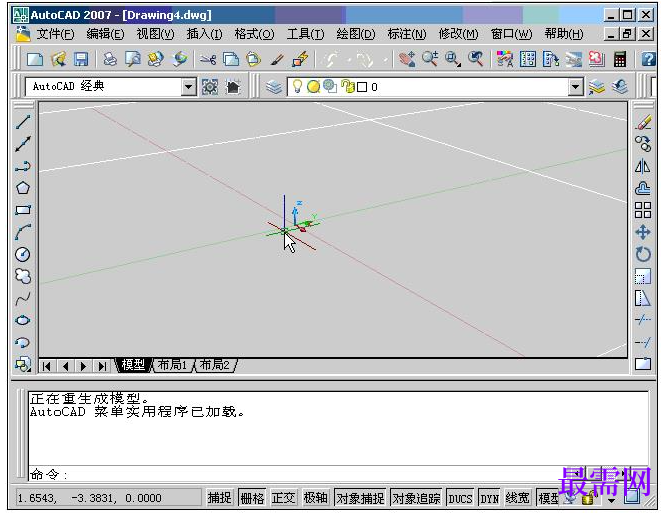Select the Spline tool
Image resolution: width=670 pixels, height=513 pixels.
pyautogui.click(x=23, y=299)
